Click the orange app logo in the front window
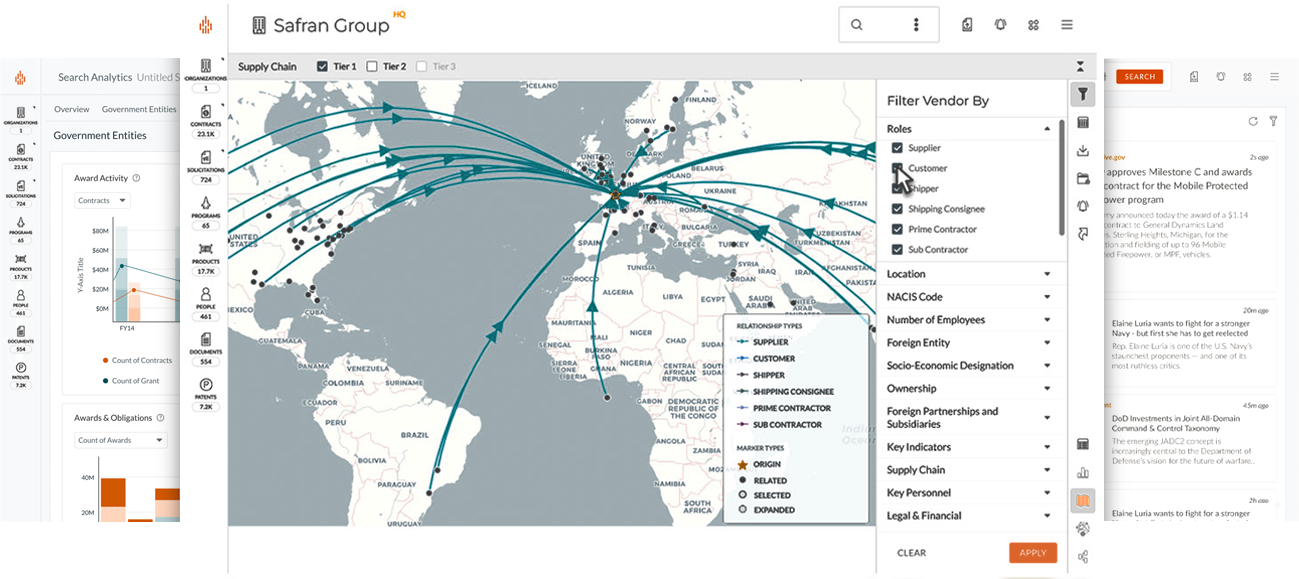This screenshot has height=579, width=1299. (206, 25)
